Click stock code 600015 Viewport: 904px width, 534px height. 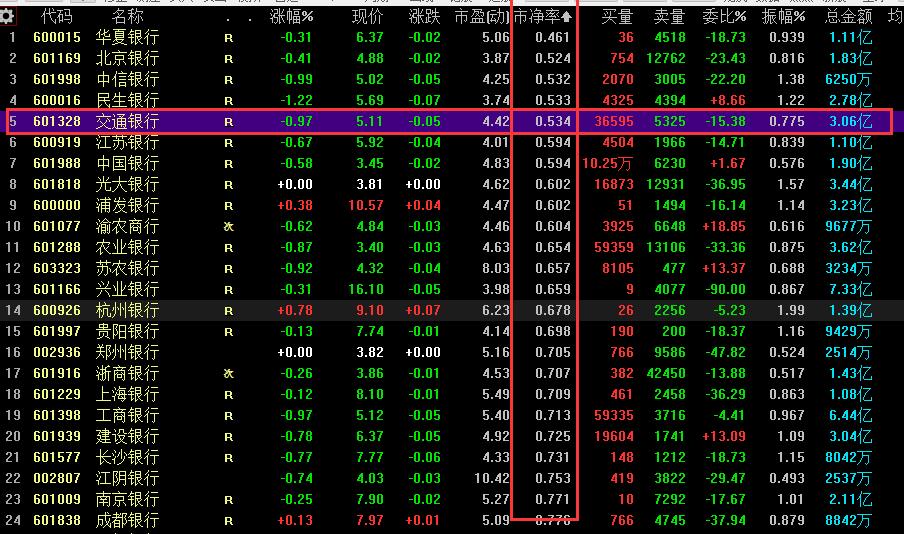pos(57,37)
